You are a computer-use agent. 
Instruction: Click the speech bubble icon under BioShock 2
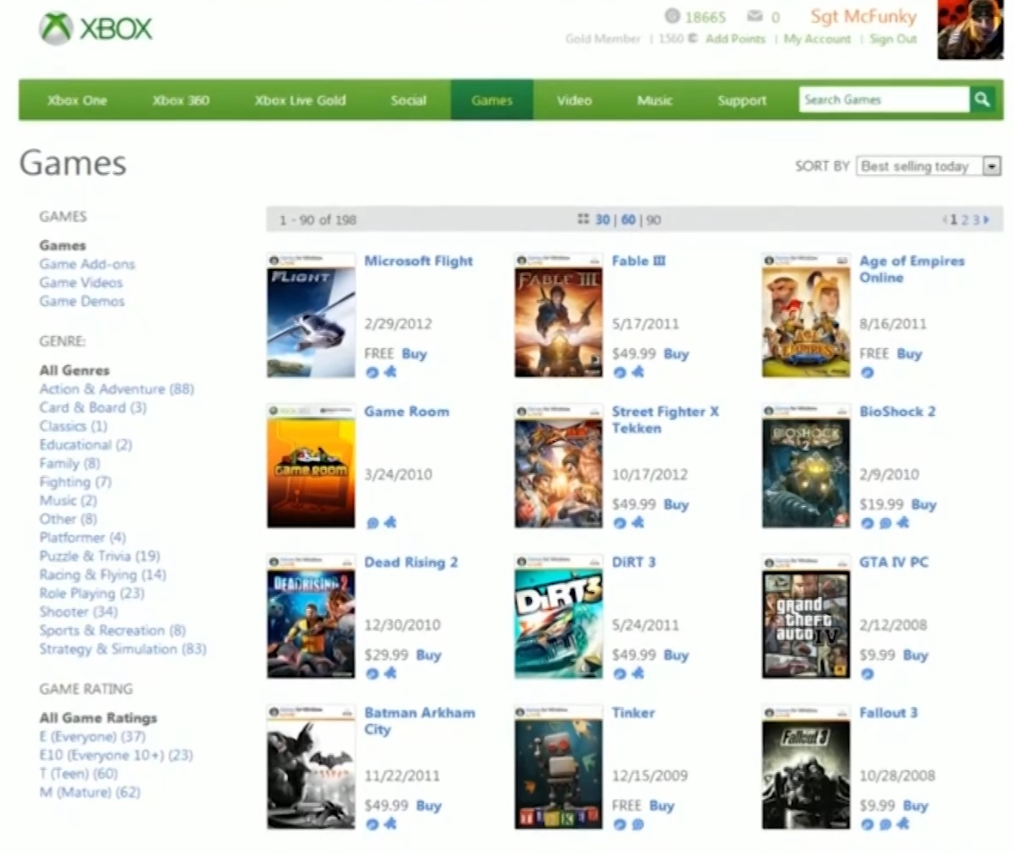tap(885, 523)
